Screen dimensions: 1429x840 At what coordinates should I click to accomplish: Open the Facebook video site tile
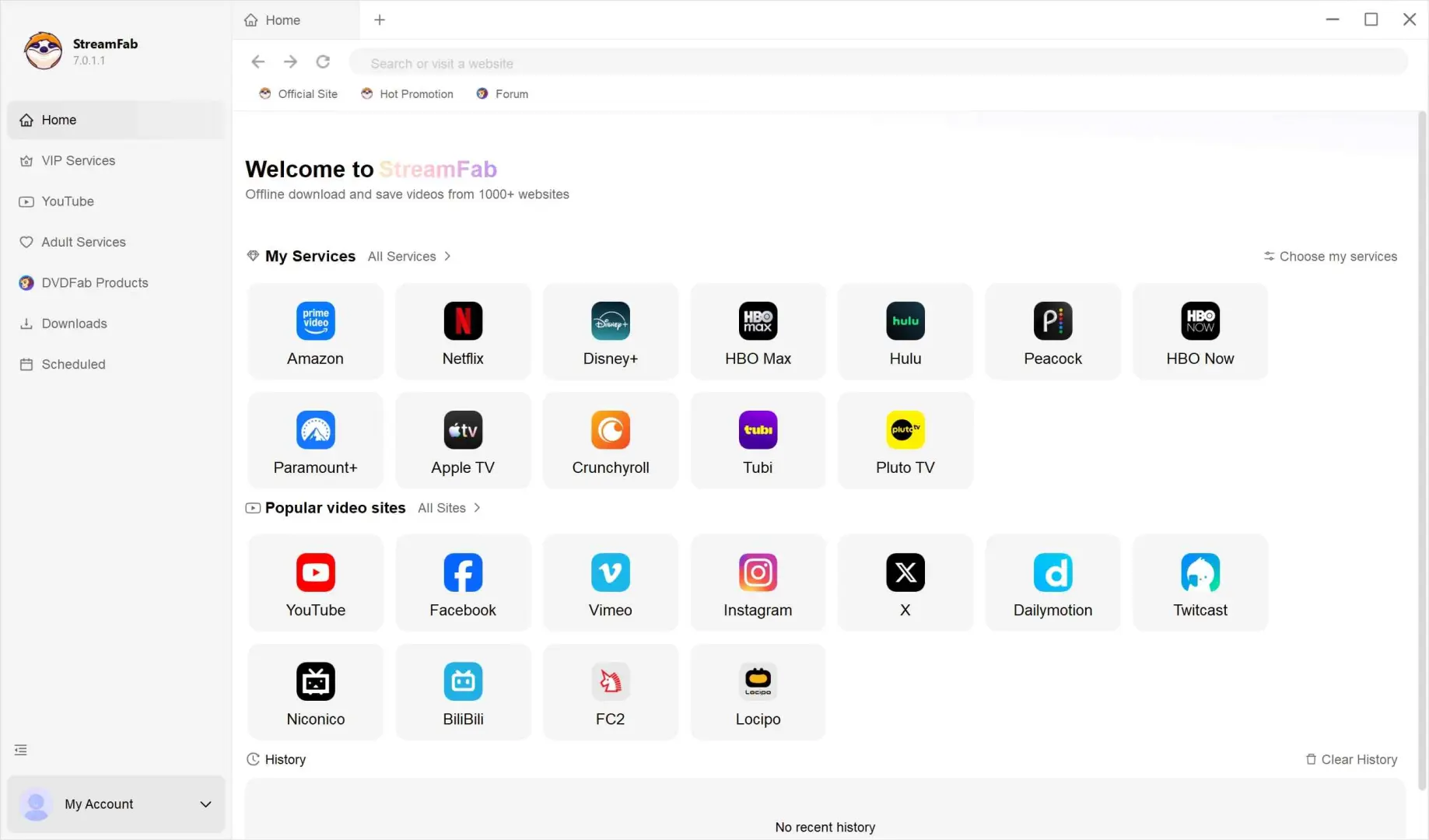click(x=463, y=583)
